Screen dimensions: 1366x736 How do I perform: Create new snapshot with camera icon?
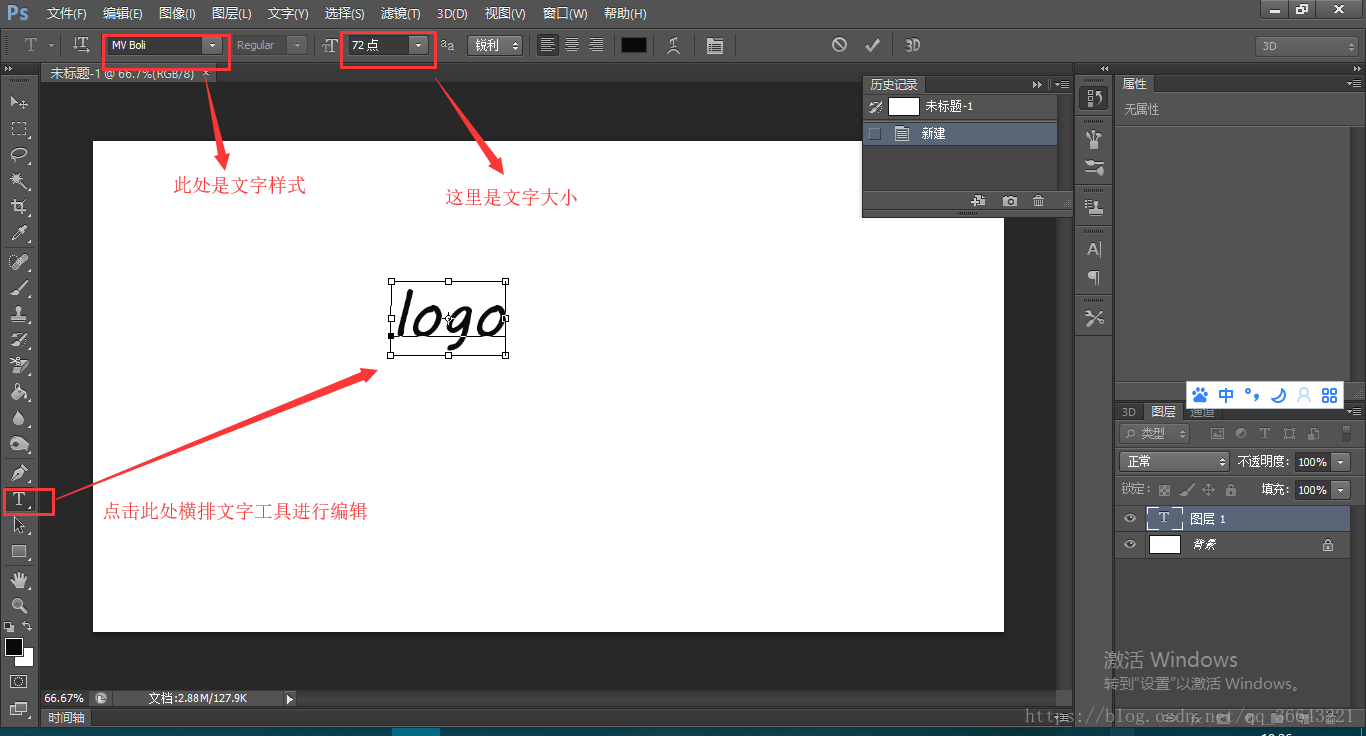coord(1010,201)
